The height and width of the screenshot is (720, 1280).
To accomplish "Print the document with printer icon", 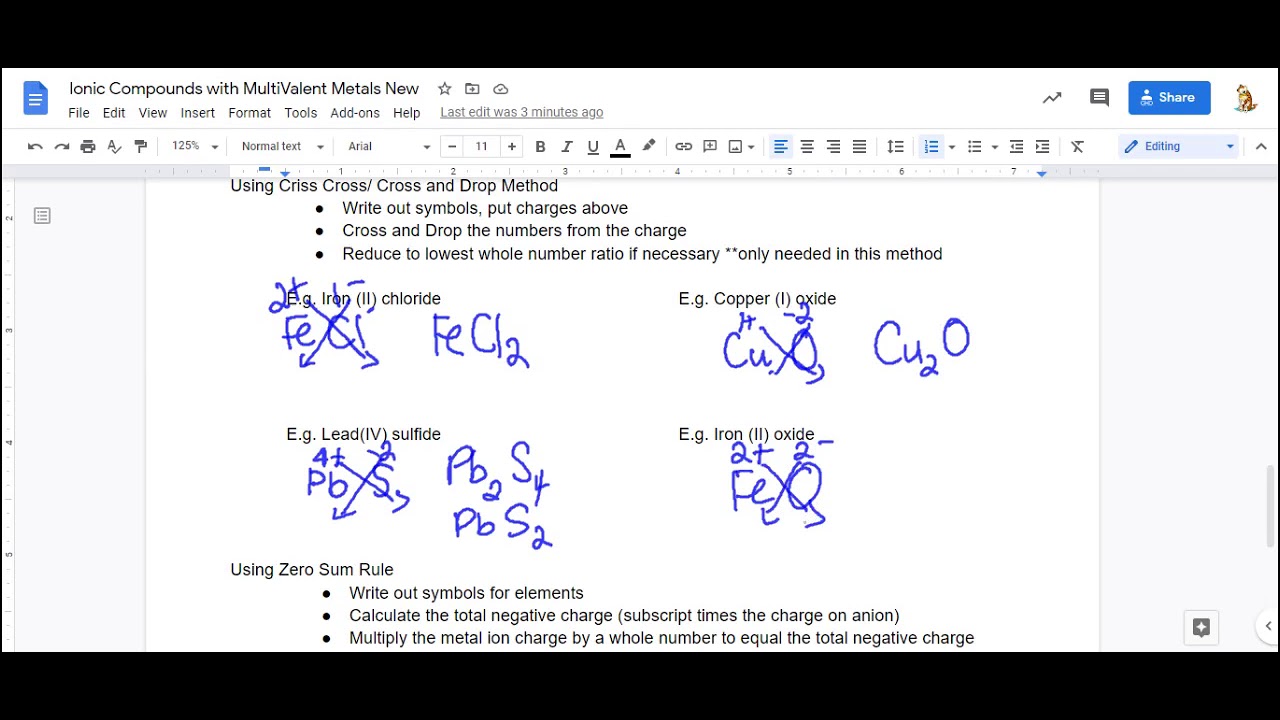I will click(x=88, y=147).
